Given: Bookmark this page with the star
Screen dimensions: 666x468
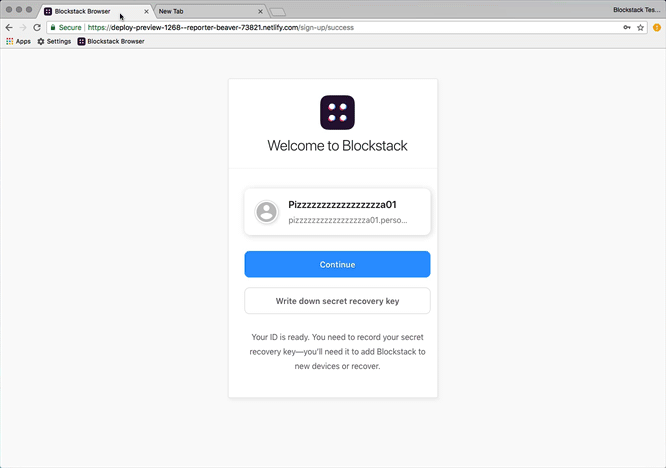Looking at the screenshot, I should pos(641,28).
